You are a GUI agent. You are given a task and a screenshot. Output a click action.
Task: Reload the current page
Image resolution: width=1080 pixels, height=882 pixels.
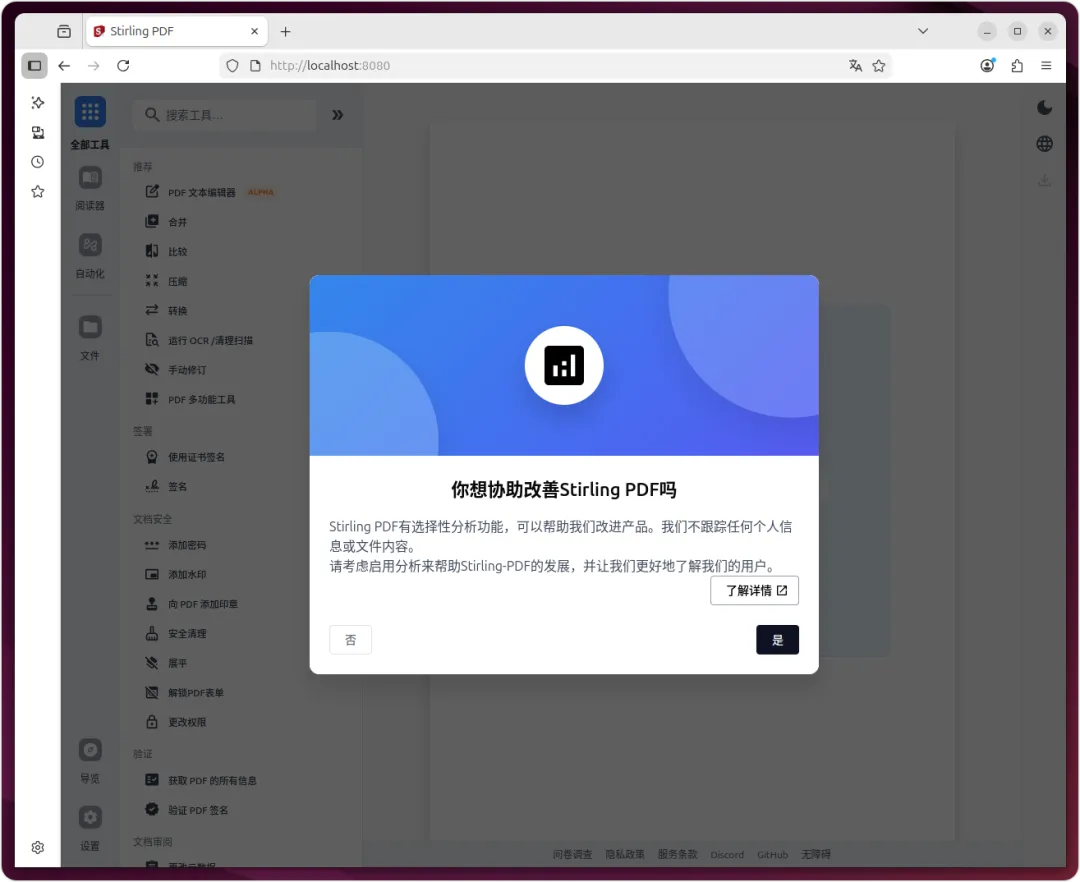123,65
